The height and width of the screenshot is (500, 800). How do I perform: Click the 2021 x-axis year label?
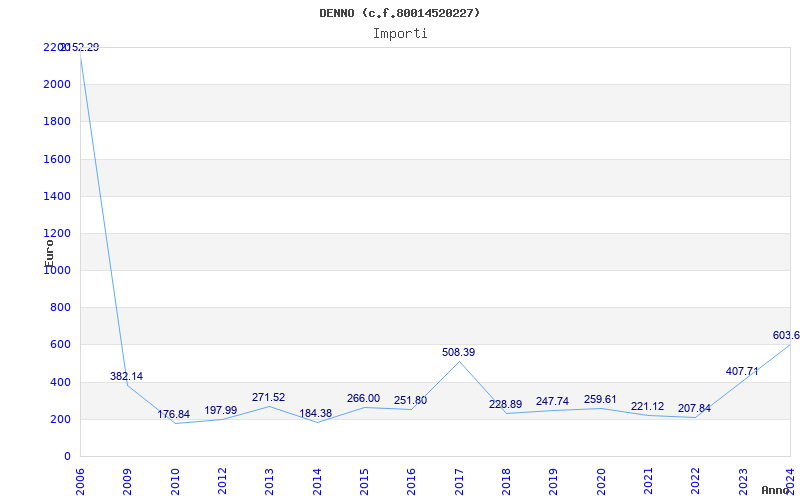pos(648,481)
